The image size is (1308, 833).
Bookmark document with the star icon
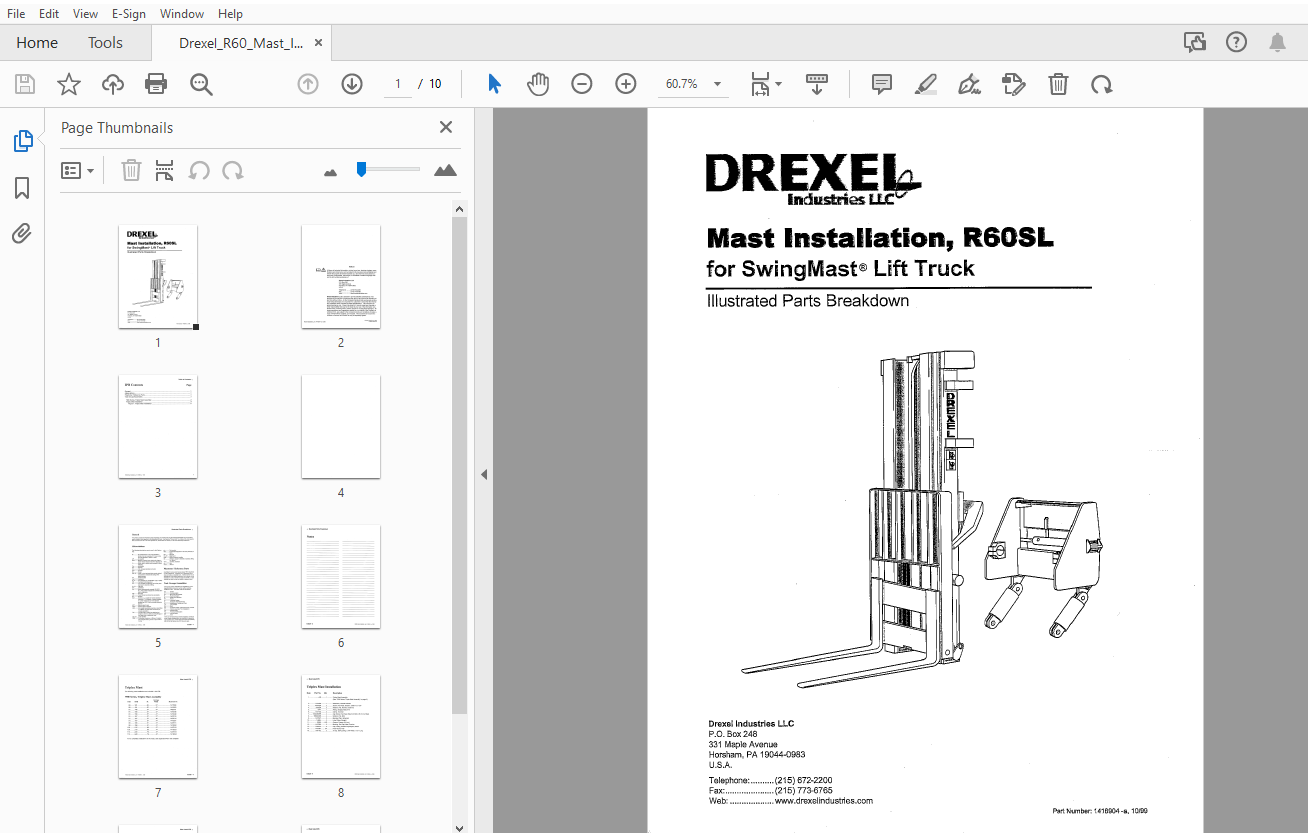click(68, 84)
